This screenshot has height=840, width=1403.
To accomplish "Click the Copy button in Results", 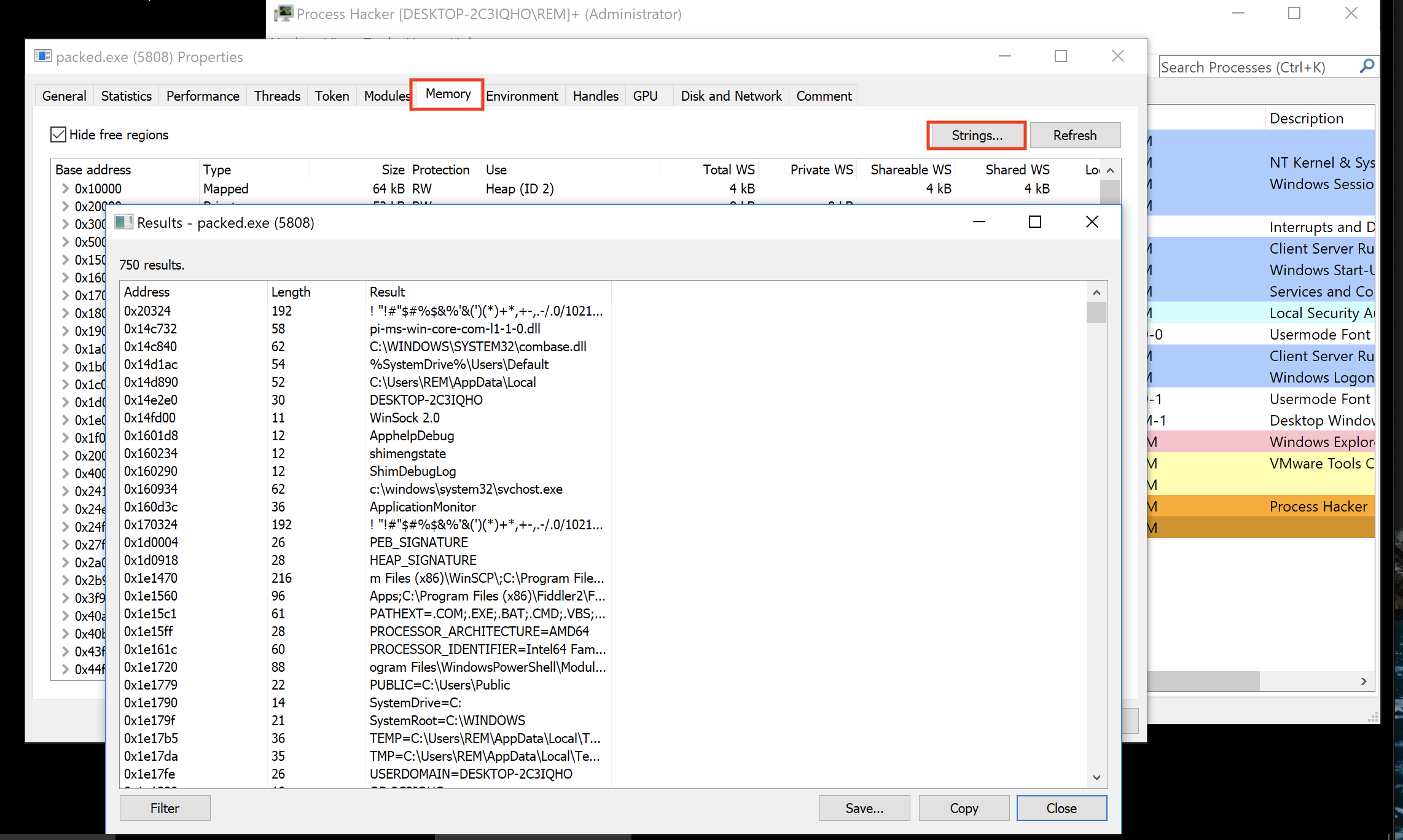I will pos(964,808).
